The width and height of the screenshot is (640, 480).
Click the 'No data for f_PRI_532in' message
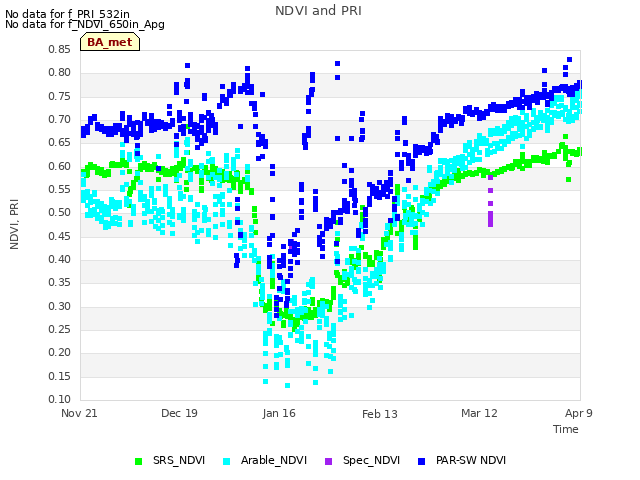(67, 15)
